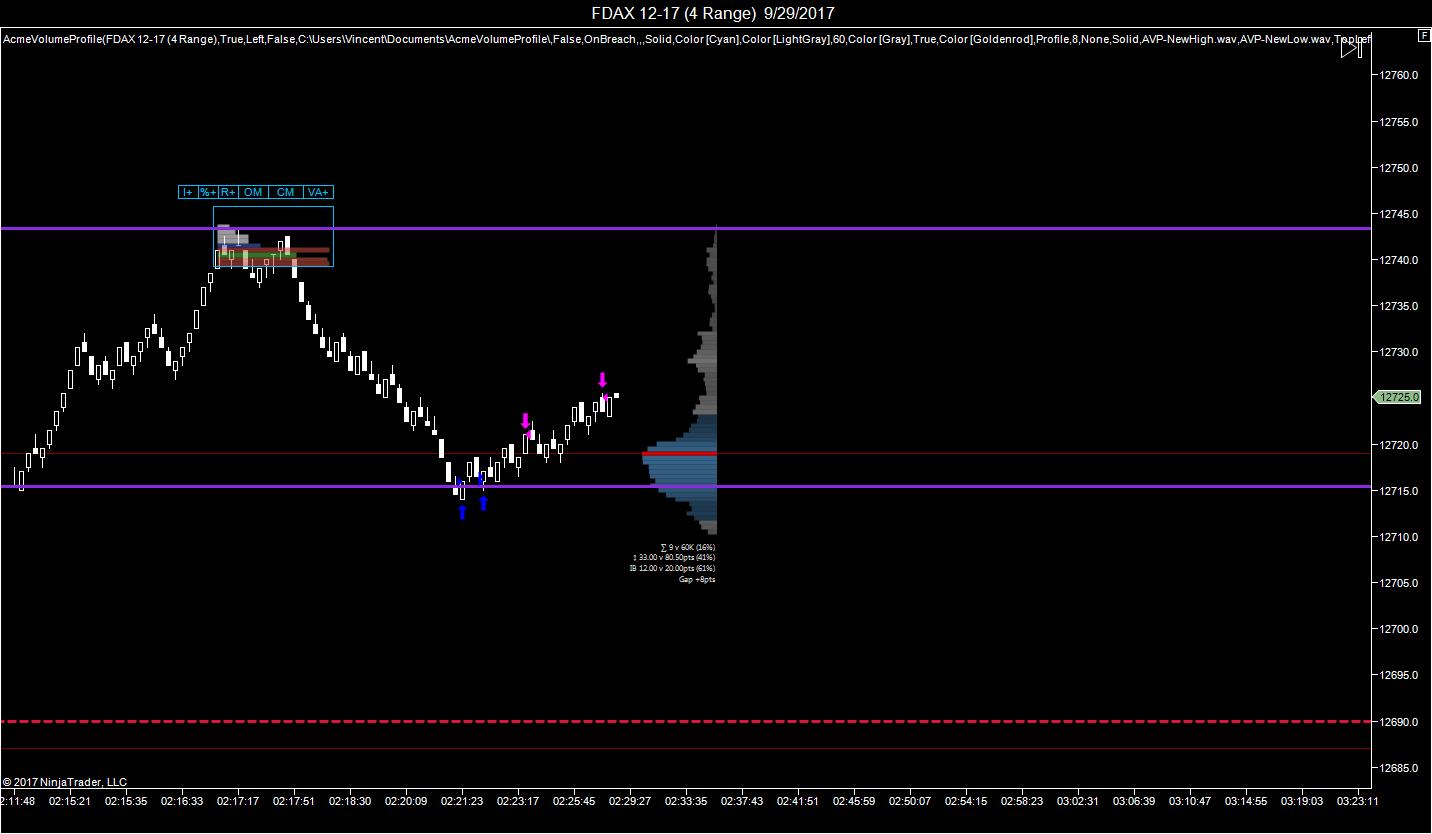Select the red POC line inside the volume profile

(680, 453)
